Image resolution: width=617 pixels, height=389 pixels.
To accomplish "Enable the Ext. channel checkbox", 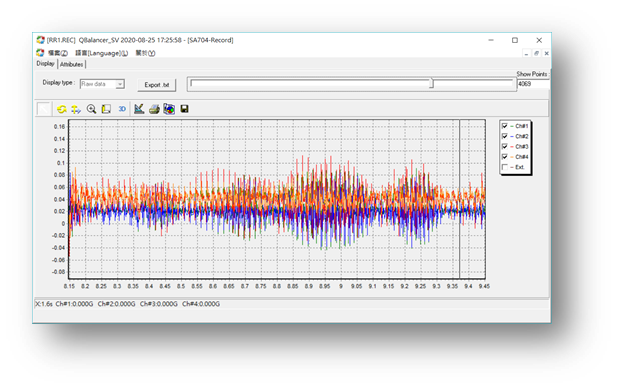I will click(x=504, y=167).
